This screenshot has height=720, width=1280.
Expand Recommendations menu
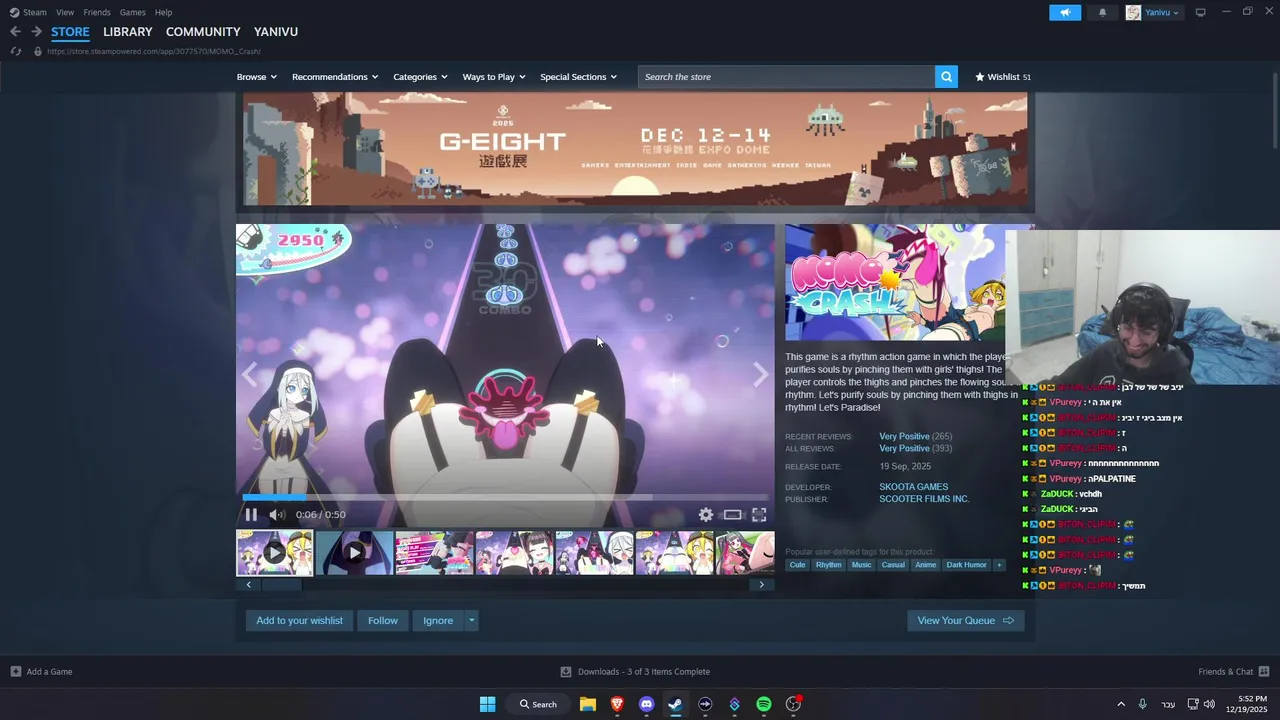click(x=335, y=77)
